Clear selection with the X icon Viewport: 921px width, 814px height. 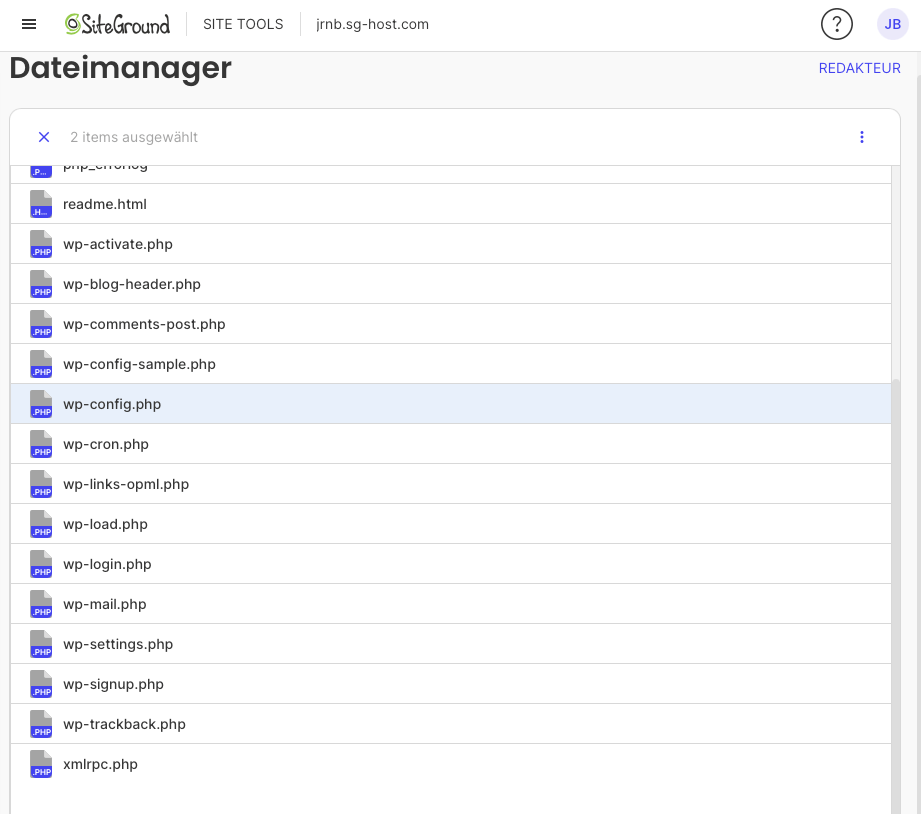point(44,137)
